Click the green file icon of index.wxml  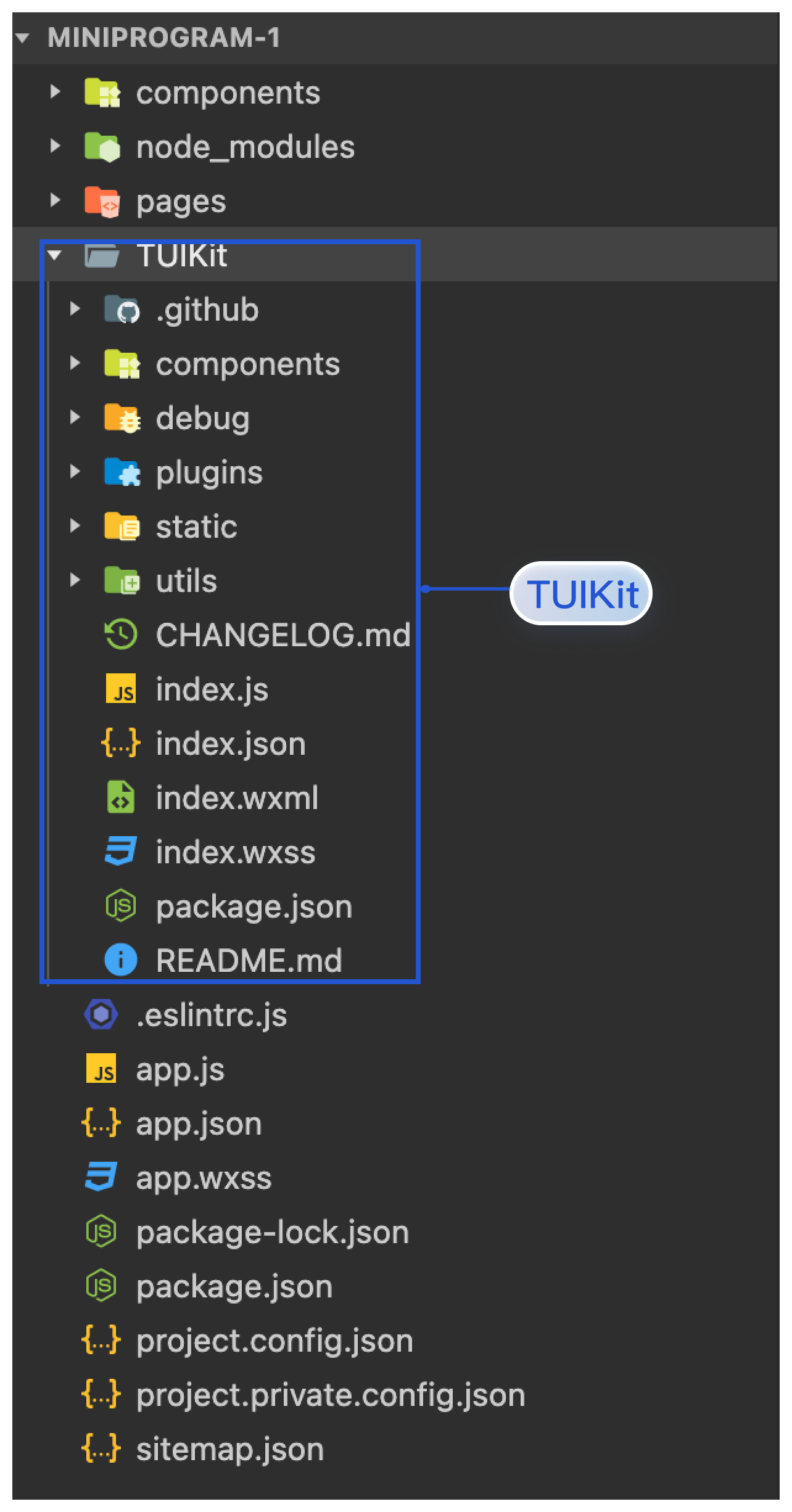tap(121, 797)
